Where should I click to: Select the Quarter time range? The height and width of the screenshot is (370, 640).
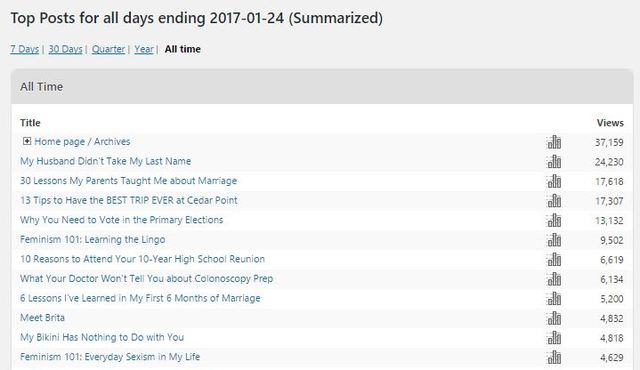point(108,49)
